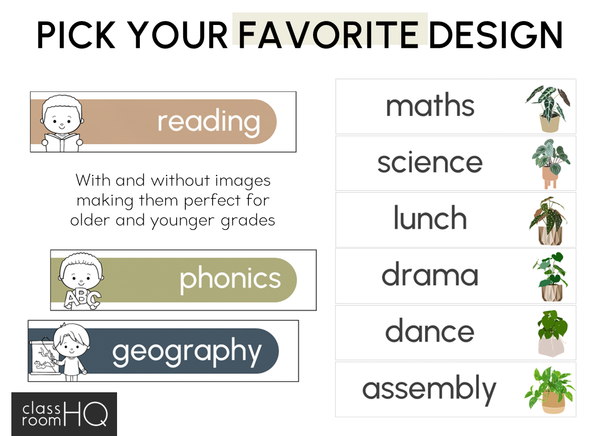
Task: Click the science label text
Action: [x=430, y=162]
